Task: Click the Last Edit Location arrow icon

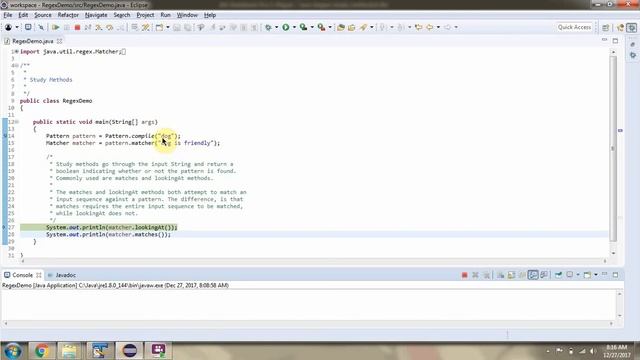Action: pos(418,27)
